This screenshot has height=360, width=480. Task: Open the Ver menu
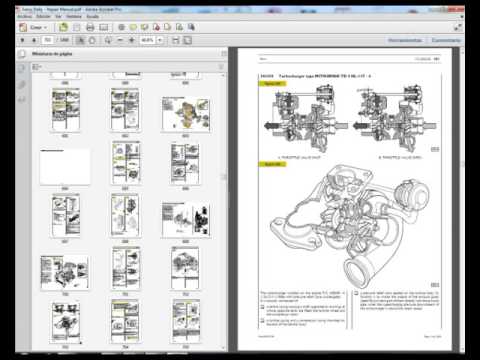(x=58, y=16)
